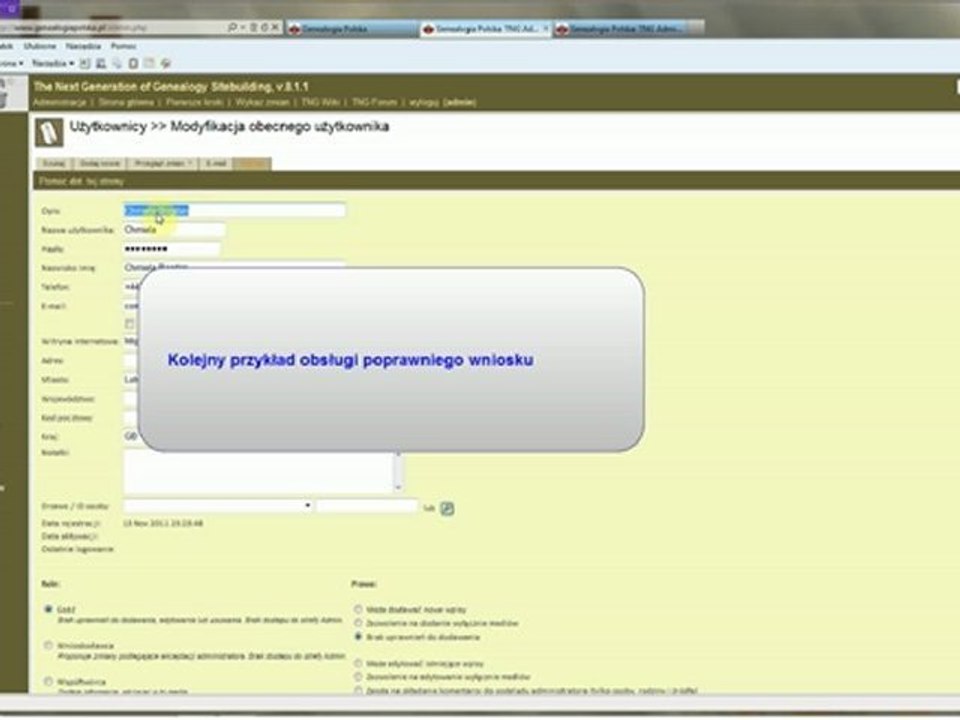Close the active Genealogia Polska TNG Ad tab
The width and height of the screenshot is (960, 720).
[x=546, y=28]
